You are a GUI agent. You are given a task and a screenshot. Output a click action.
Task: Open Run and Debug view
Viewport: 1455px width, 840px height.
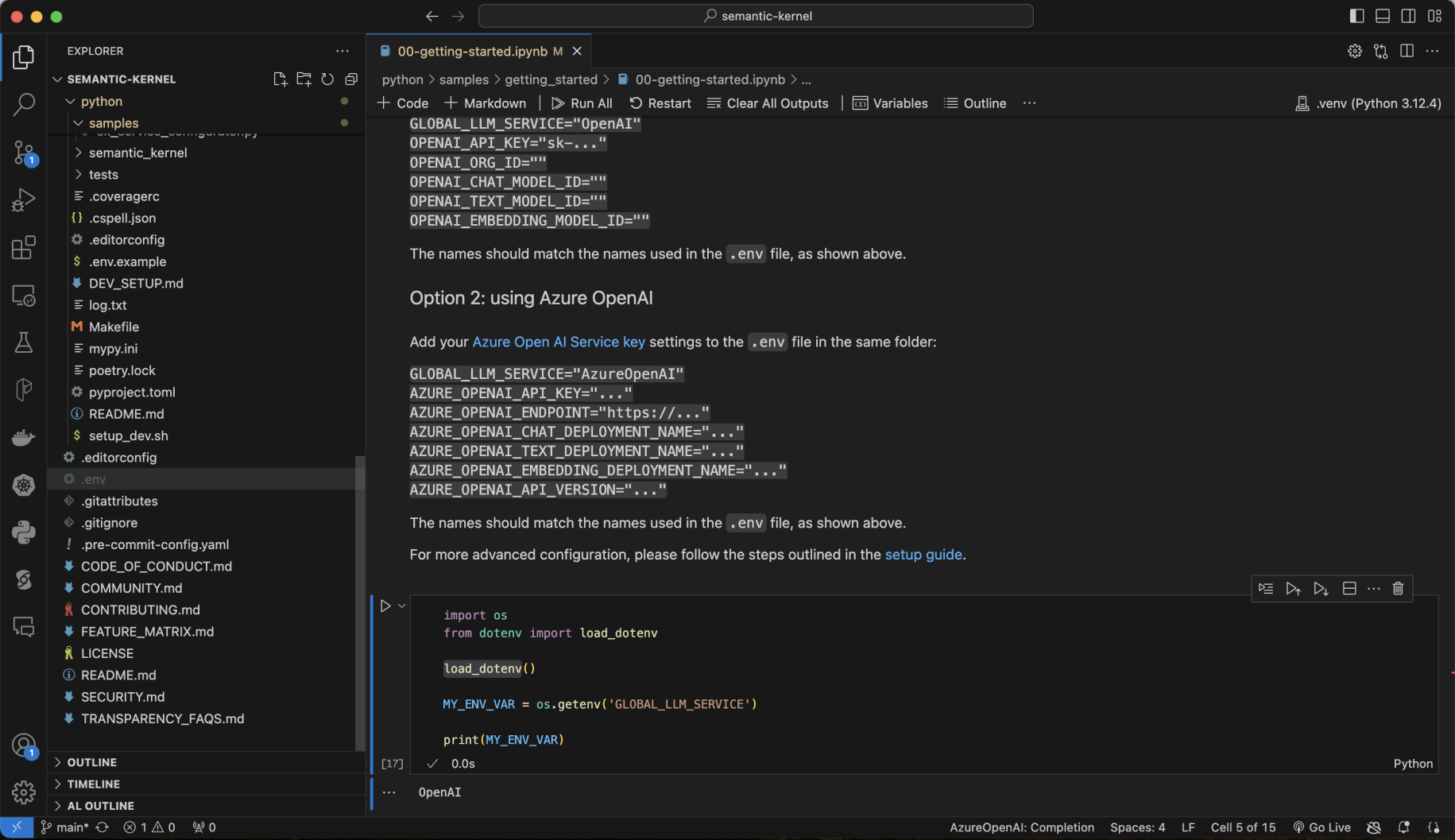coord(24,199)
